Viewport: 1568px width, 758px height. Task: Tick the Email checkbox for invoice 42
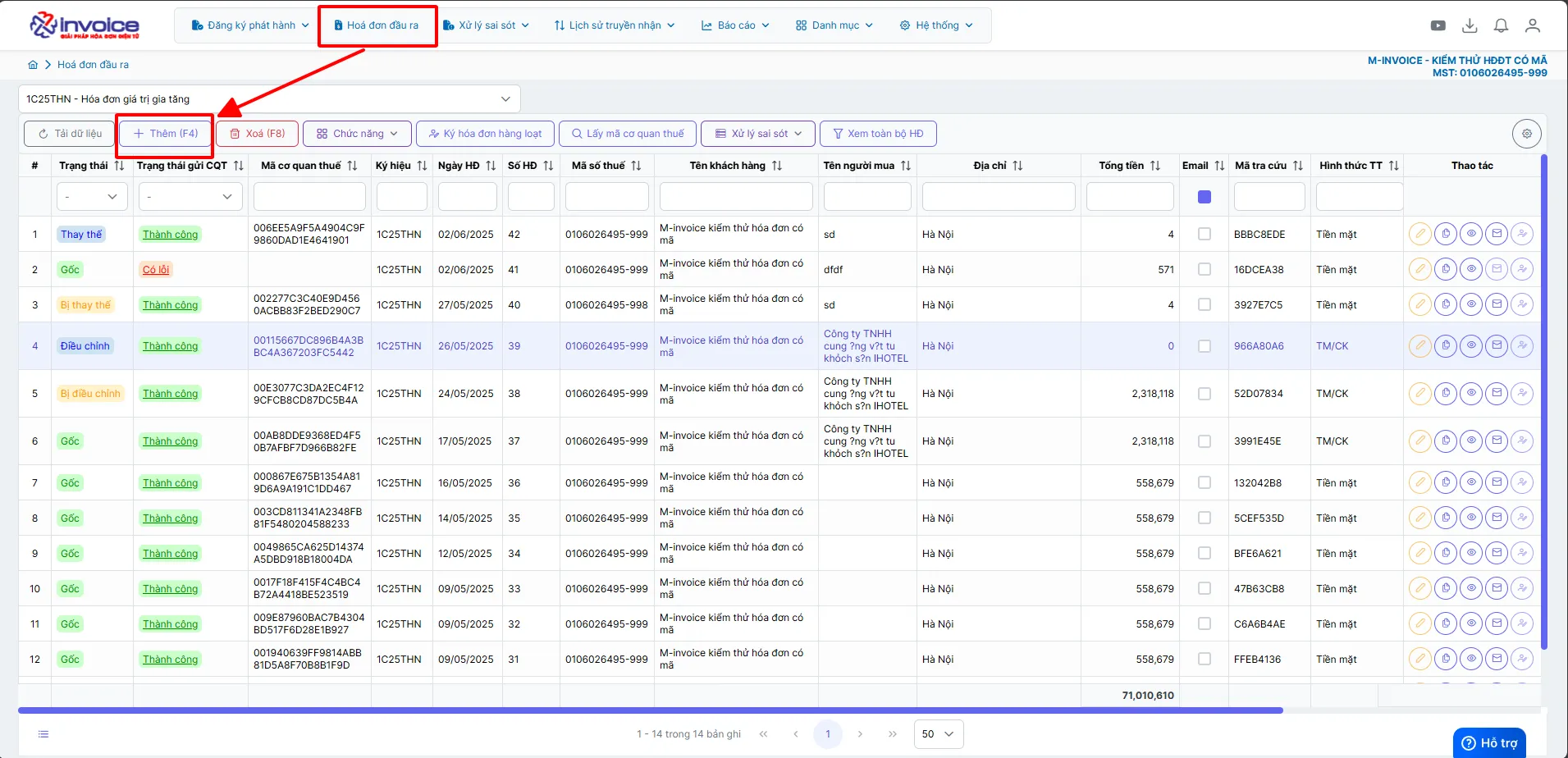click(1205, 234)
